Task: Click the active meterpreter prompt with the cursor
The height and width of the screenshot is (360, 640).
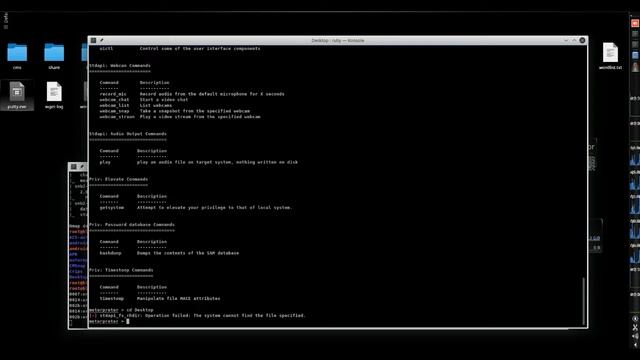Action: (109, 321)
